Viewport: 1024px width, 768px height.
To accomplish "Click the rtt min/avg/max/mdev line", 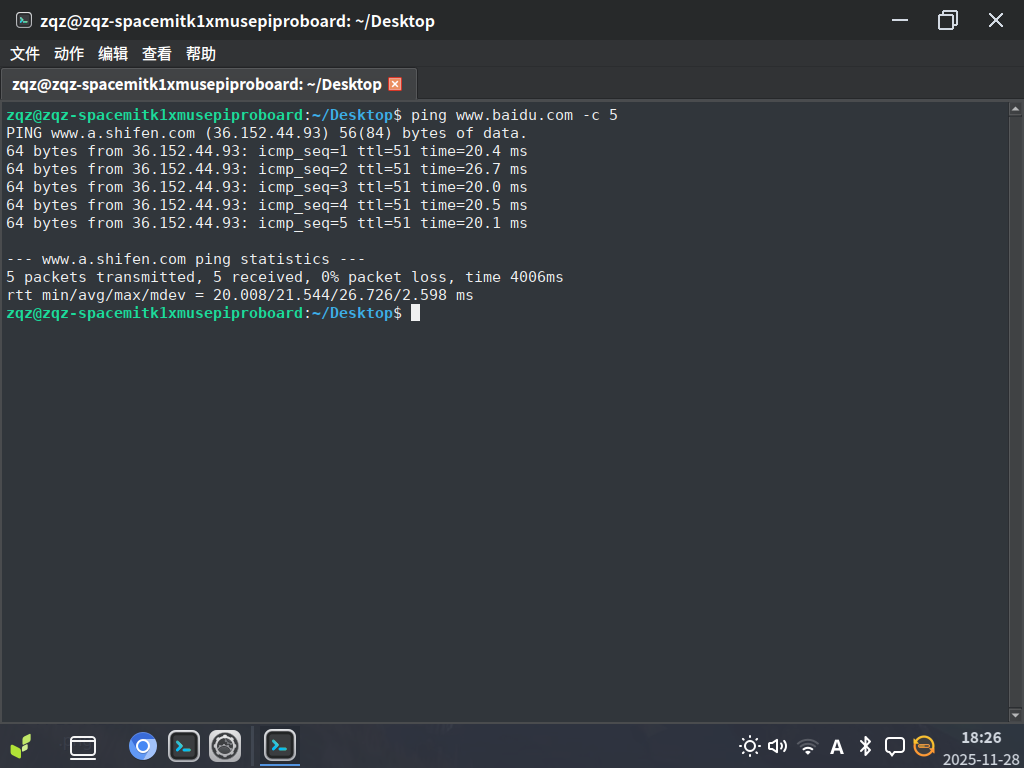I will [240, 295].
